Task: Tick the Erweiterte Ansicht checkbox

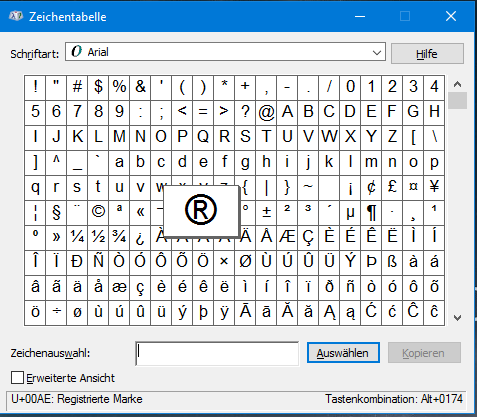Action: [x=17, y=378]
